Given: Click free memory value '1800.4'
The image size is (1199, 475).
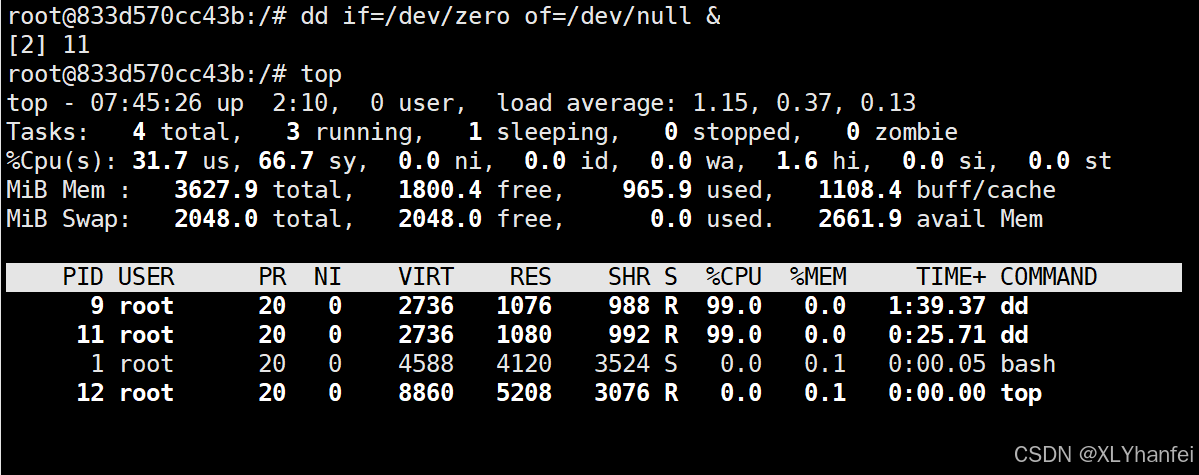Looking at the screenshot, I should [440, 190].
